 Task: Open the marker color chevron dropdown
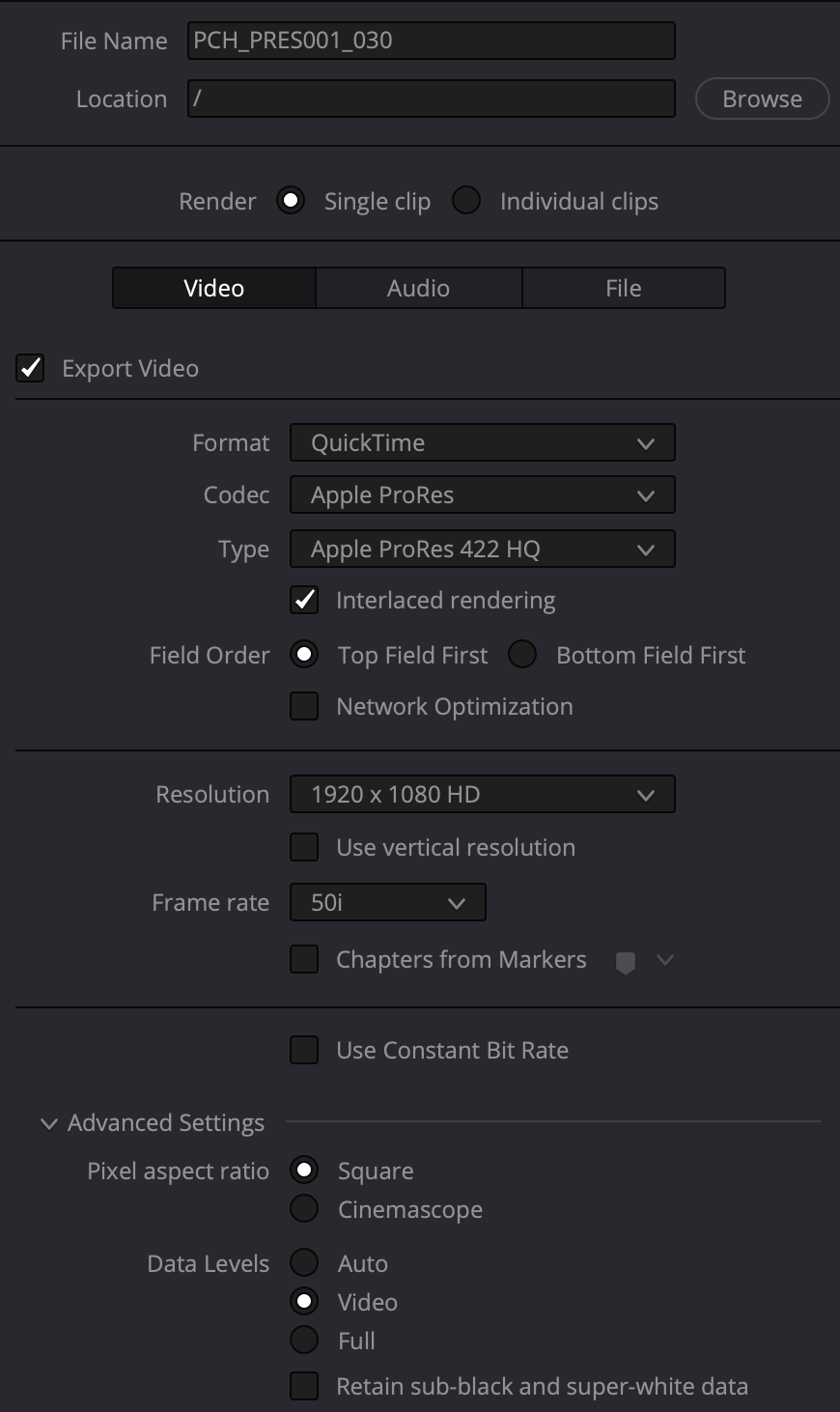click(664, 960)
